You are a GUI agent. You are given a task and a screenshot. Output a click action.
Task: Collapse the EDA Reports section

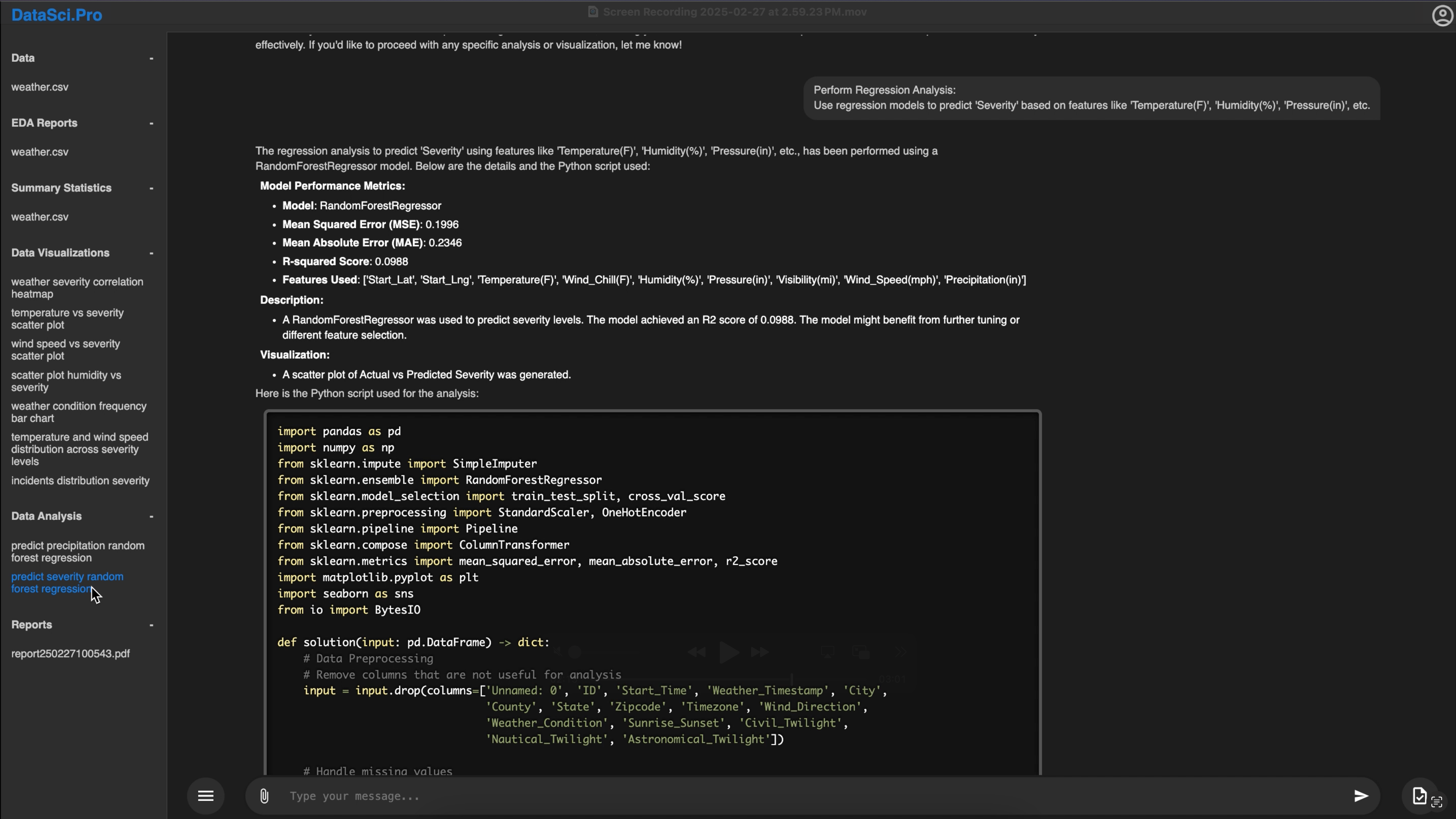(151, 123)
